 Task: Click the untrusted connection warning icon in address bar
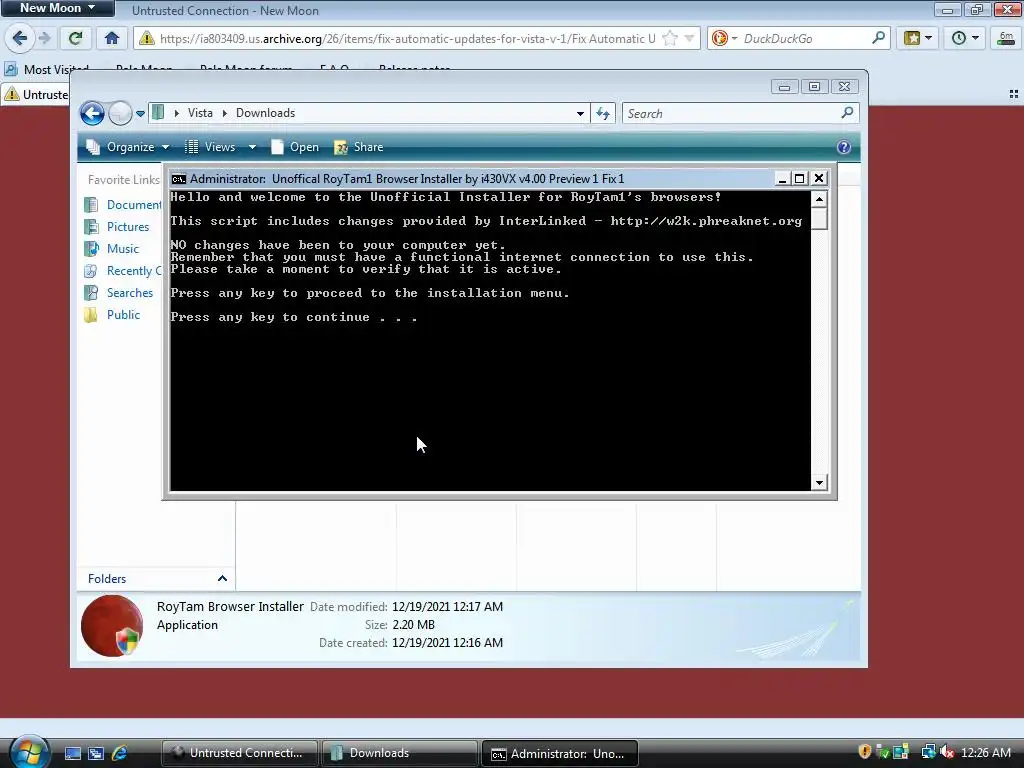147,39
